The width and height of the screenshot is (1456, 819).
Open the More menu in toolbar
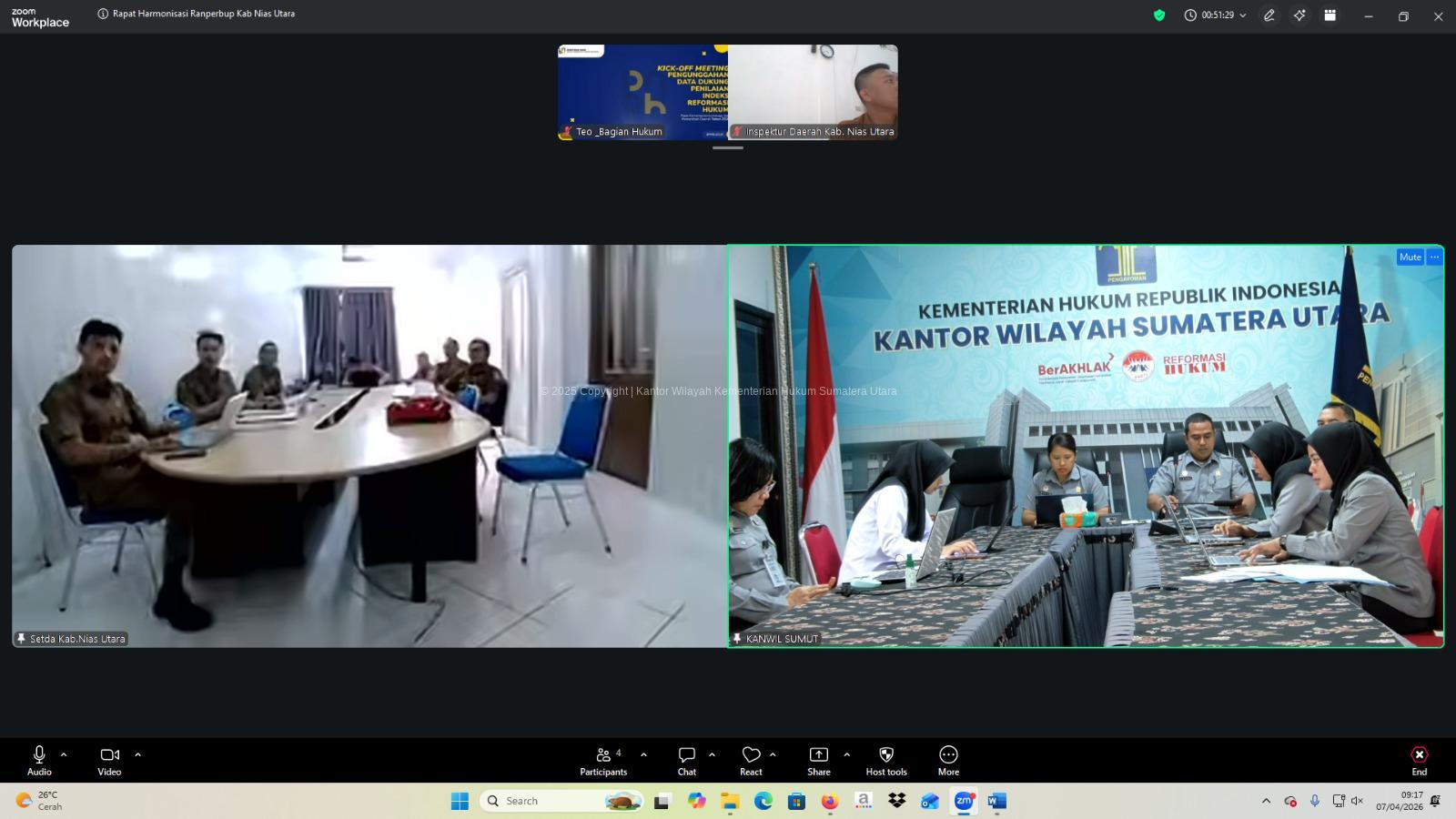(x=948, y=761)
